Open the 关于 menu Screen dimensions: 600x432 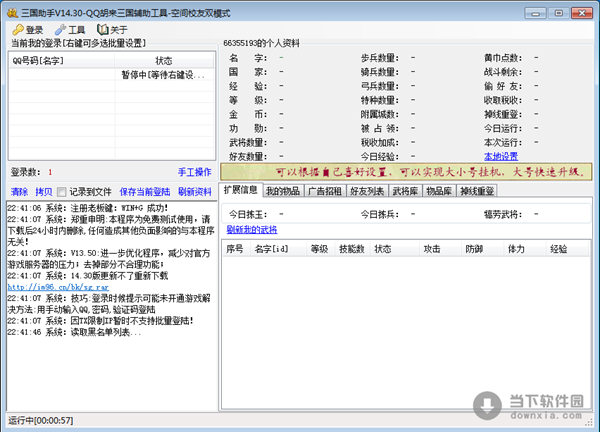click(x=112, y=29)
